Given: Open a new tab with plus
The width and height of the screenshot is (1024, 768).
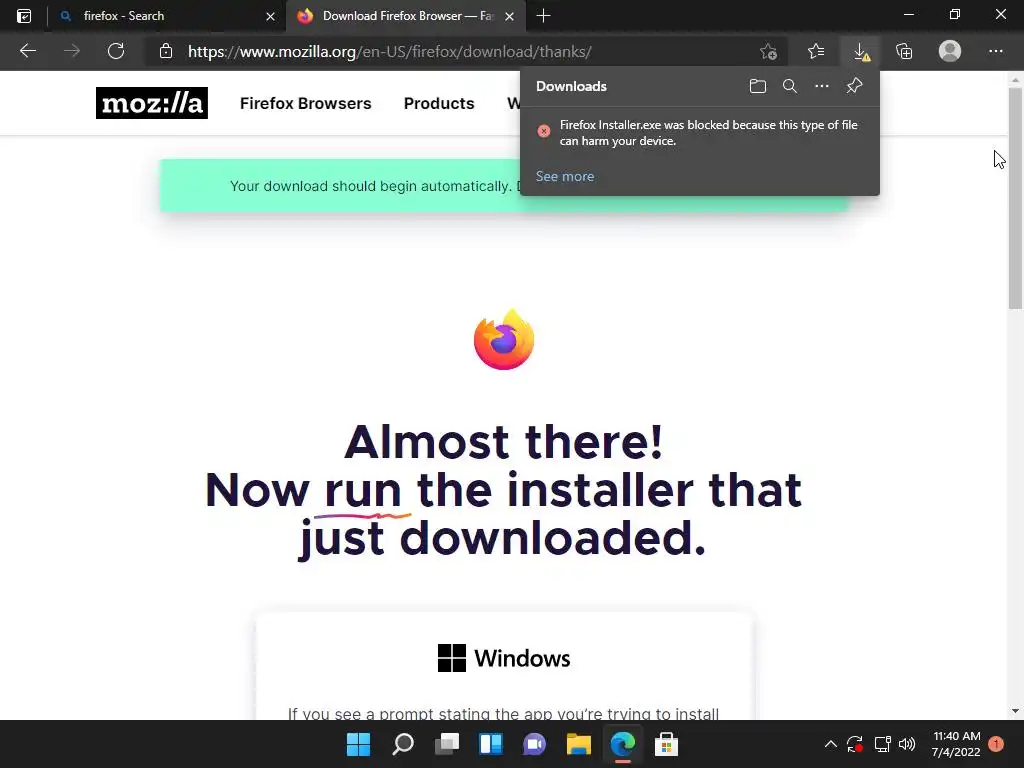Looking at the screenshot, I should tap(543, 16).
